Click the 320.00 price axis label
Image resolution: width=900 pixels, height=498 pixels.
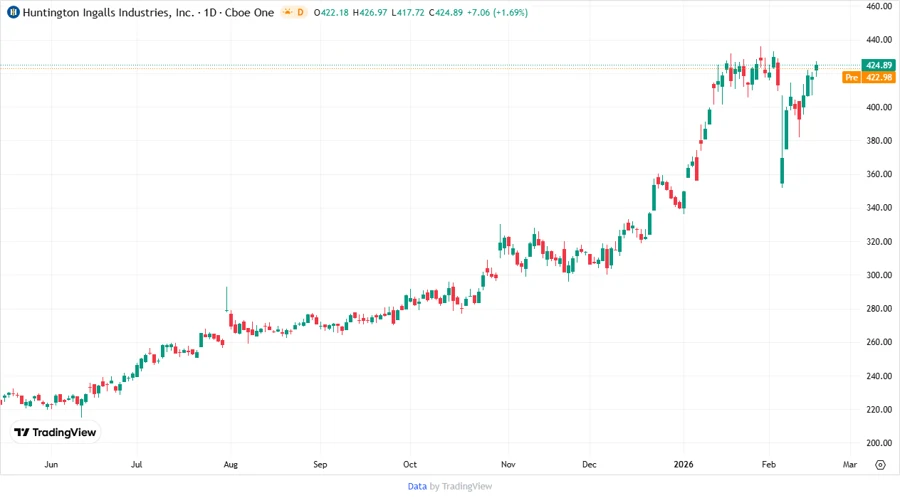tap(879, 242)
